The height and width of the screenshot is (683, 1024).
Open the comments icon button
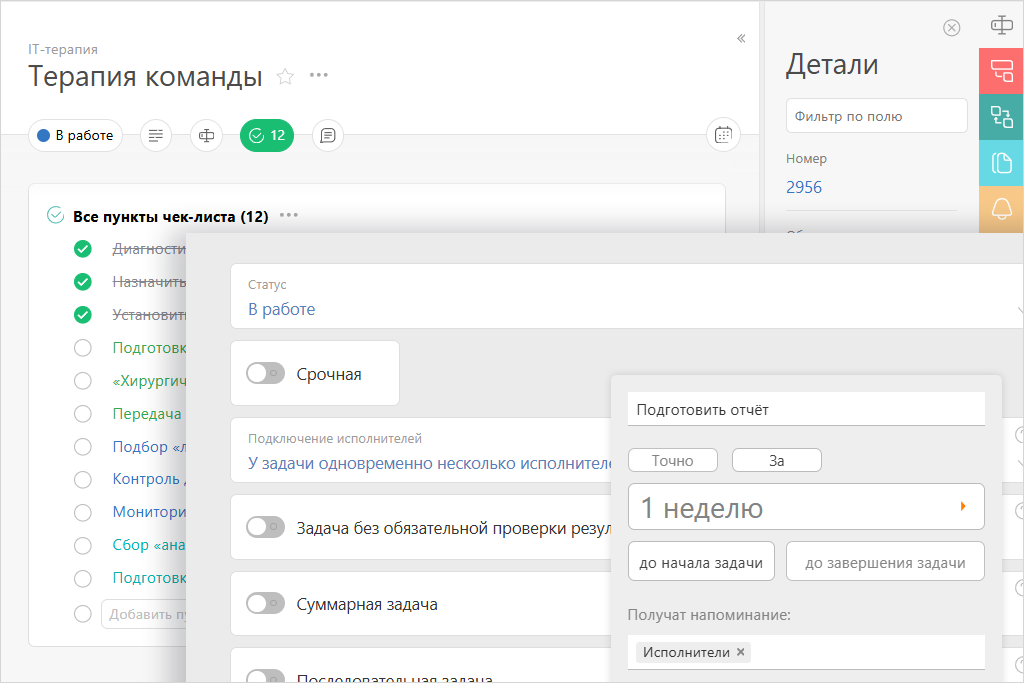click(x=328, y=135)
